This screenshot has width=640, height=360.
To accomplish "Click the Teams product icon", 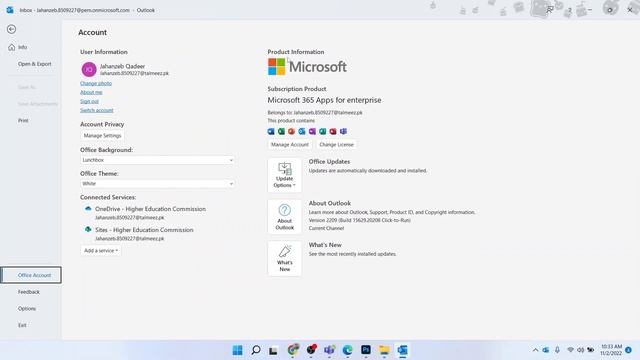I will [x=343, y=131].
